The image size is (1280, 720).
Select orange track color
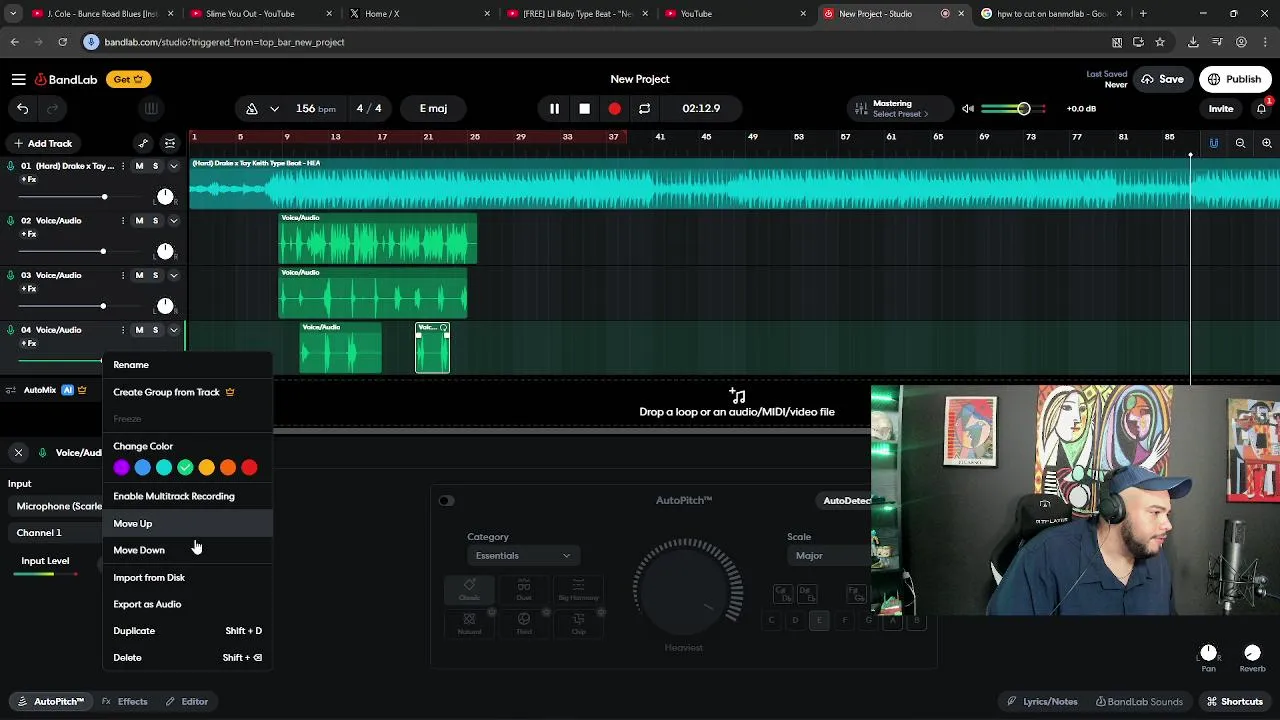[228, 467]
